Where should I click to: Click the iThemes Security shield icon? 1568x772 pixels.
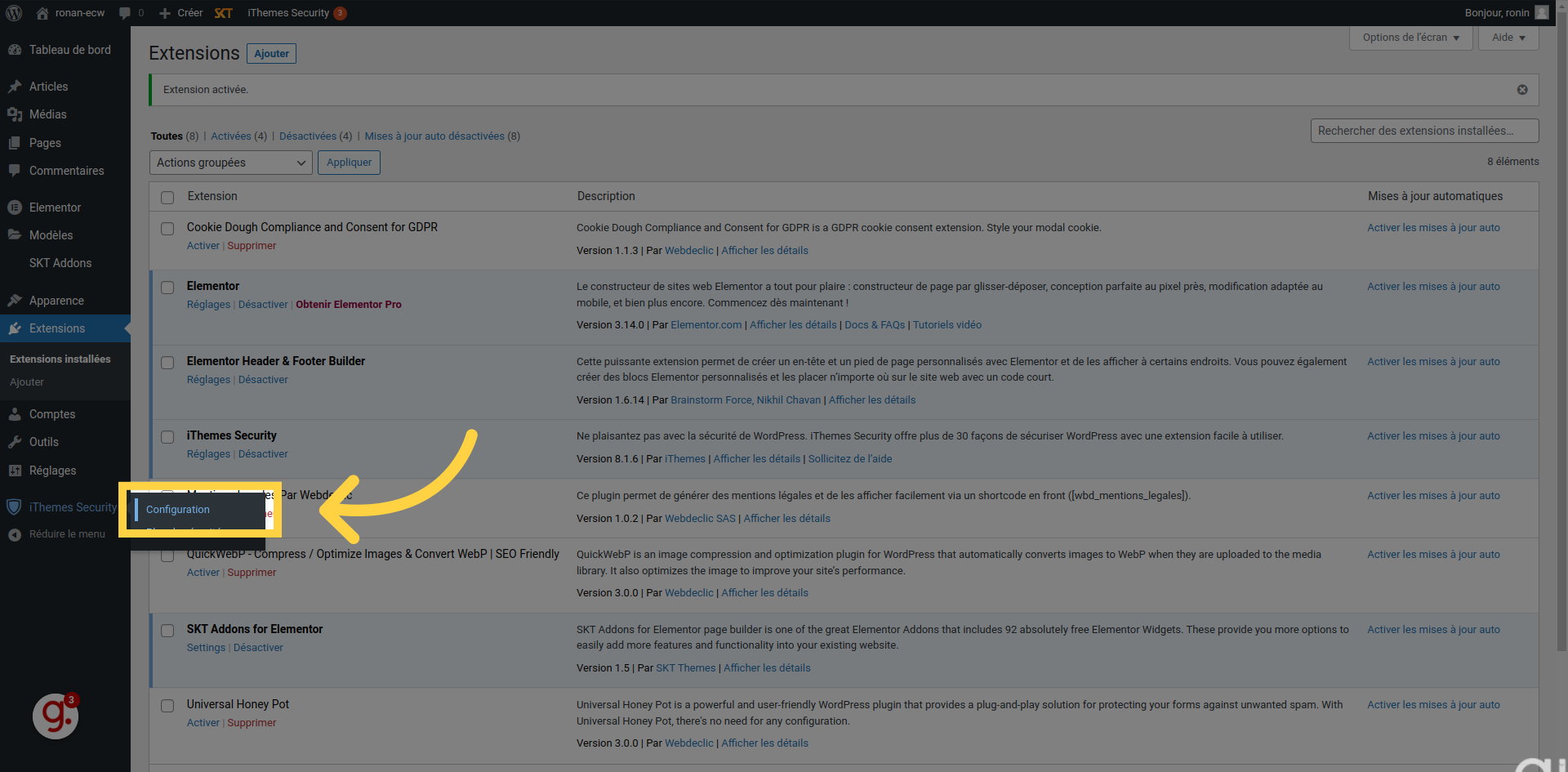[14, 507]
